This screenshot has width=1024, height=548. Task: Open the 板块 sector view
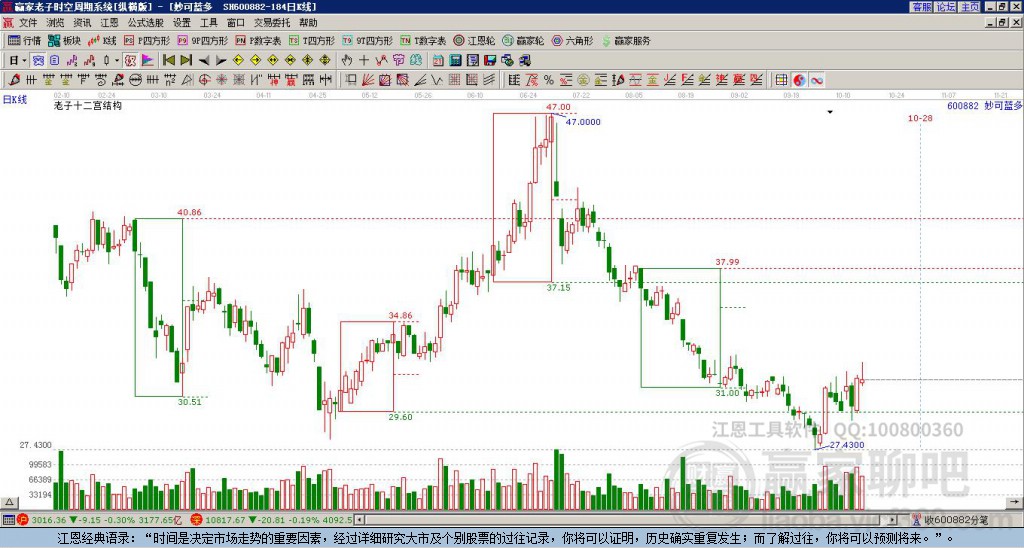point(64,40)
